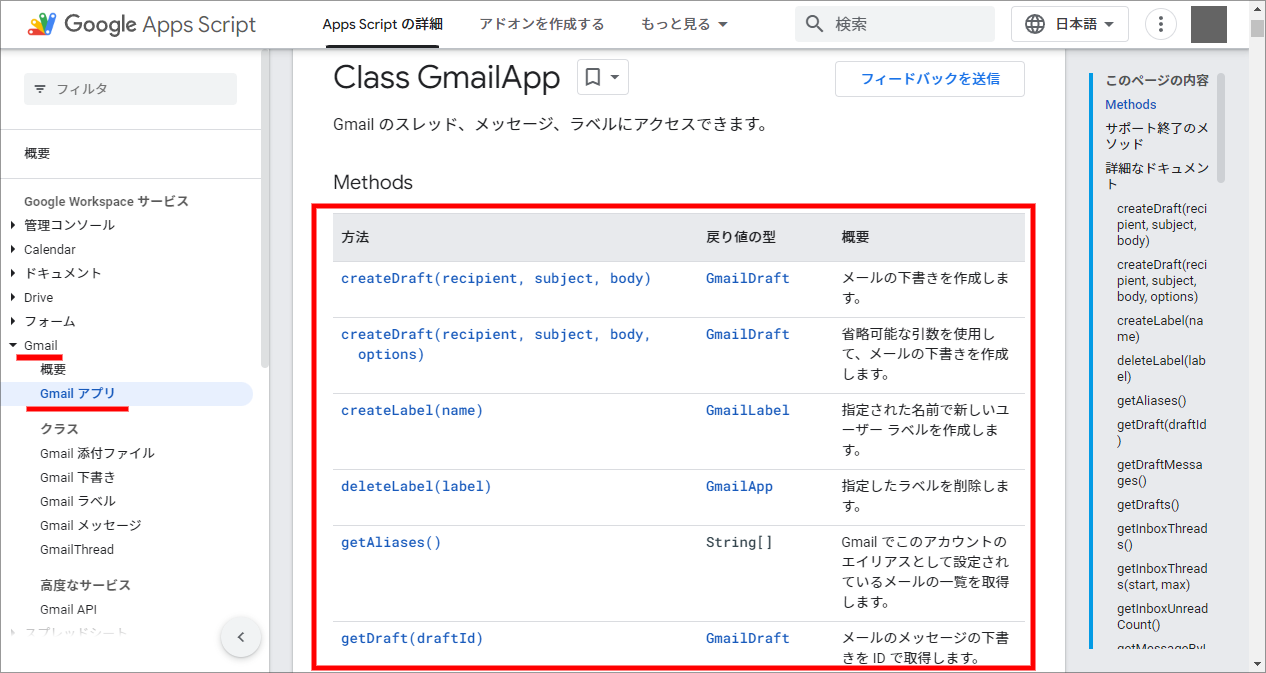Open Gmail 下書き class page
The width and height of the screenshot is (1266, 673).
coord(77,477)
